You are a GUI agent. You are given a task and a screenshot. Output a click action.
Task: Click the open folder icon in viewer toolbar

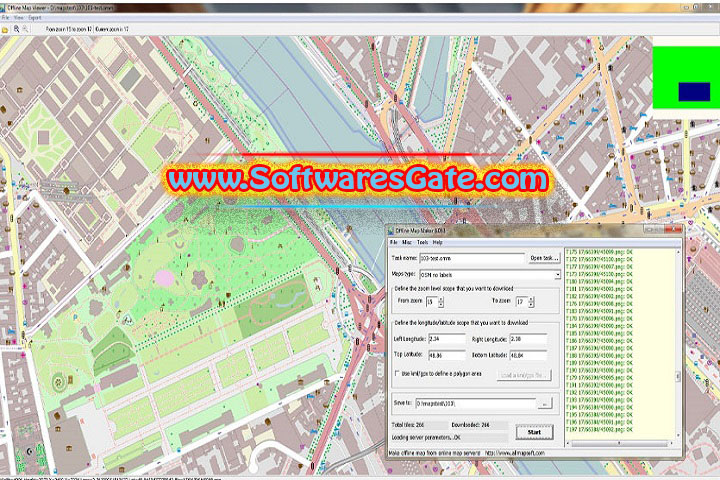(x=5, y=29)
